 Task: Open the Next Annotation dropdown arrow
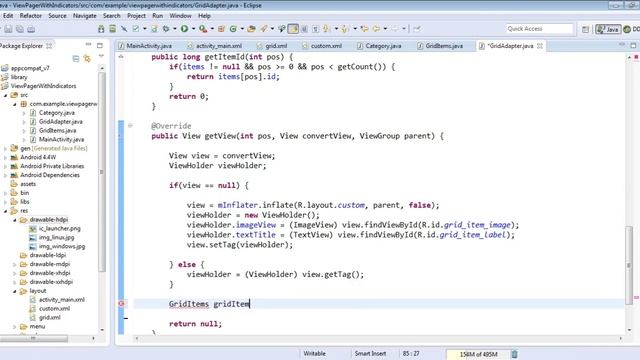tap(336, 29)
